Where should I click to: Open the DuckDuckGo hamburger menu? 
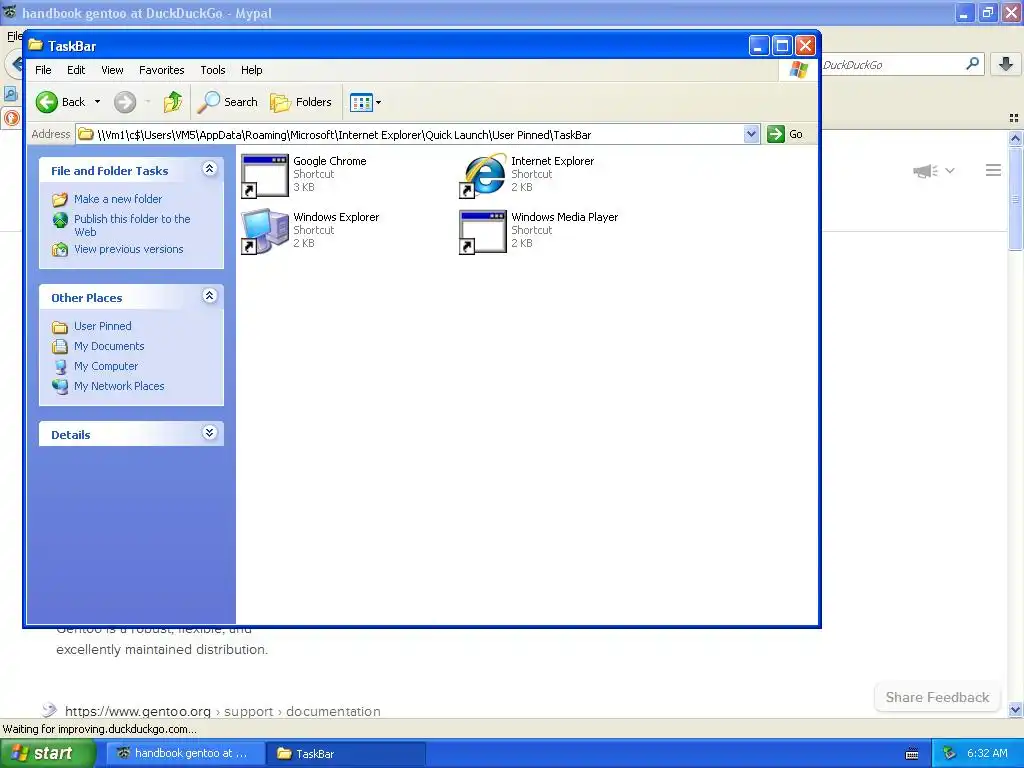pyautogui.click(x=993, y=170)
